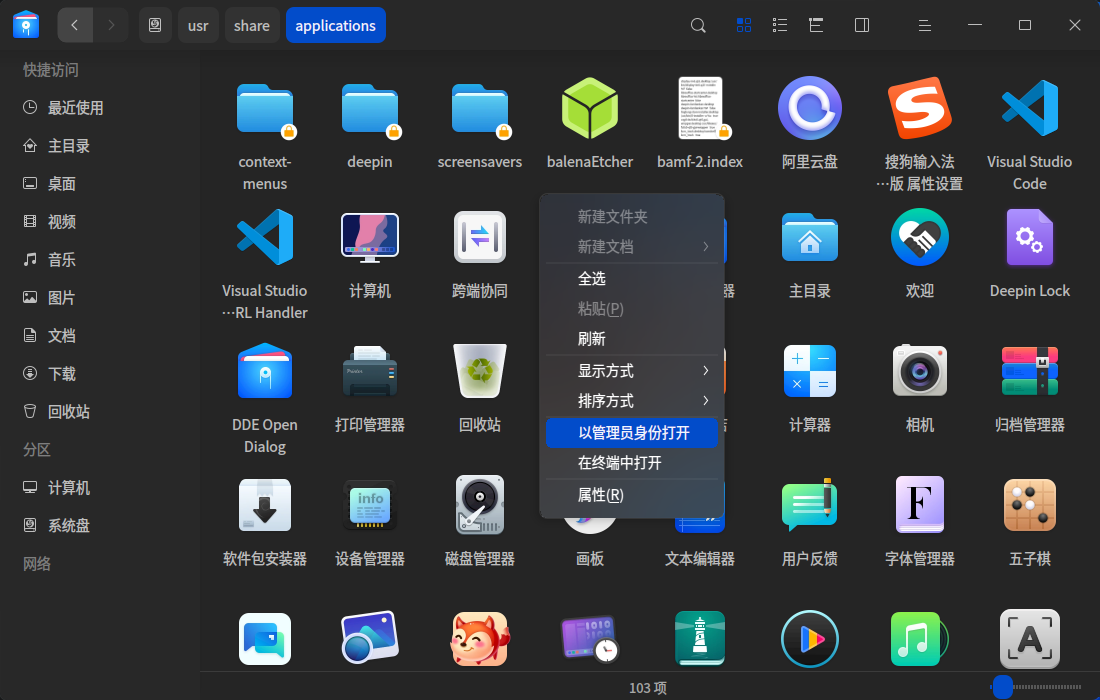Select the fox mascot app icon
1100x700 pixels.
click(480, 639)
